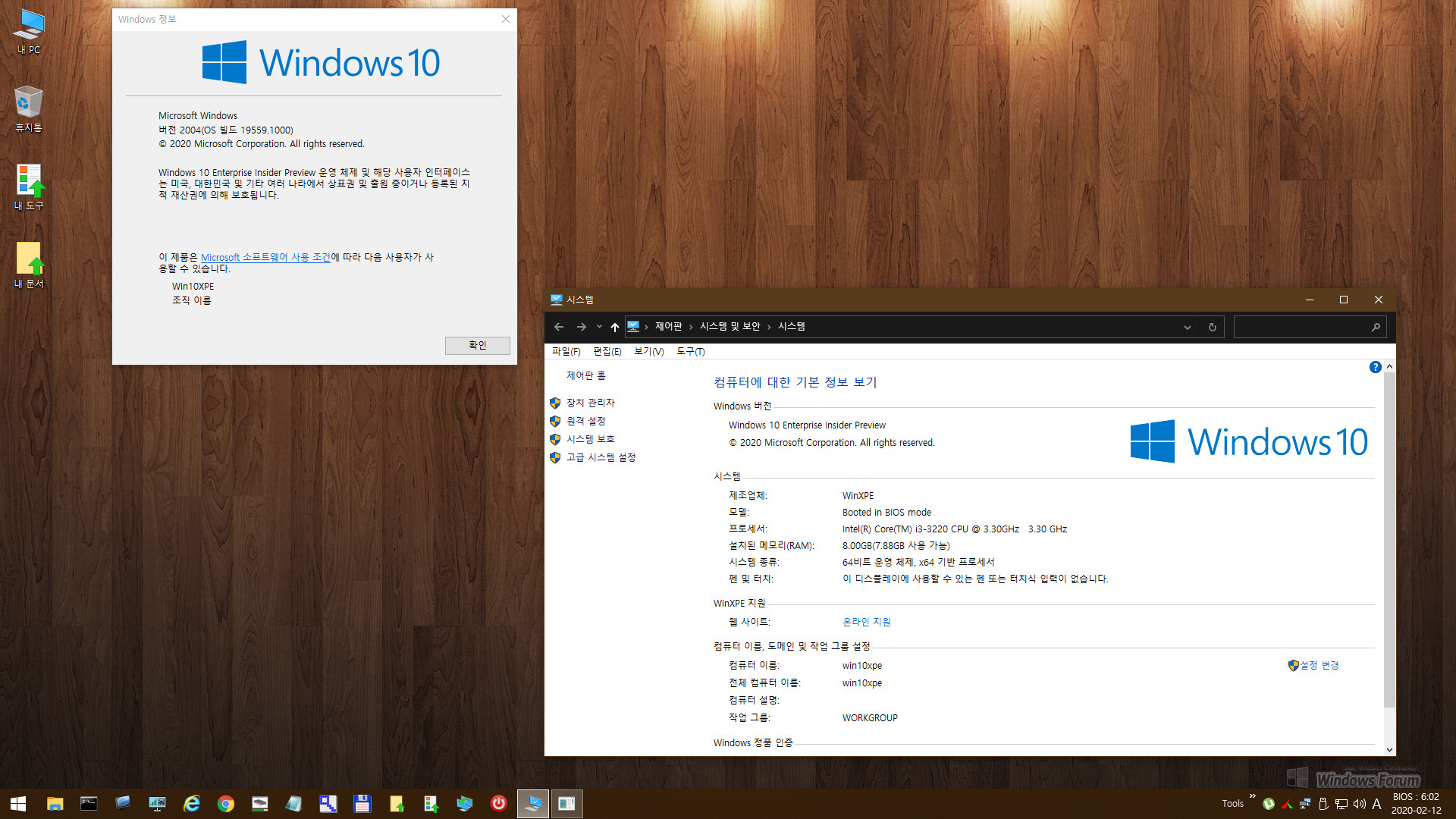Click the 확인 button in Windows 정보
The width and height of the screenshot is (1456, 819).
point(477,345)
